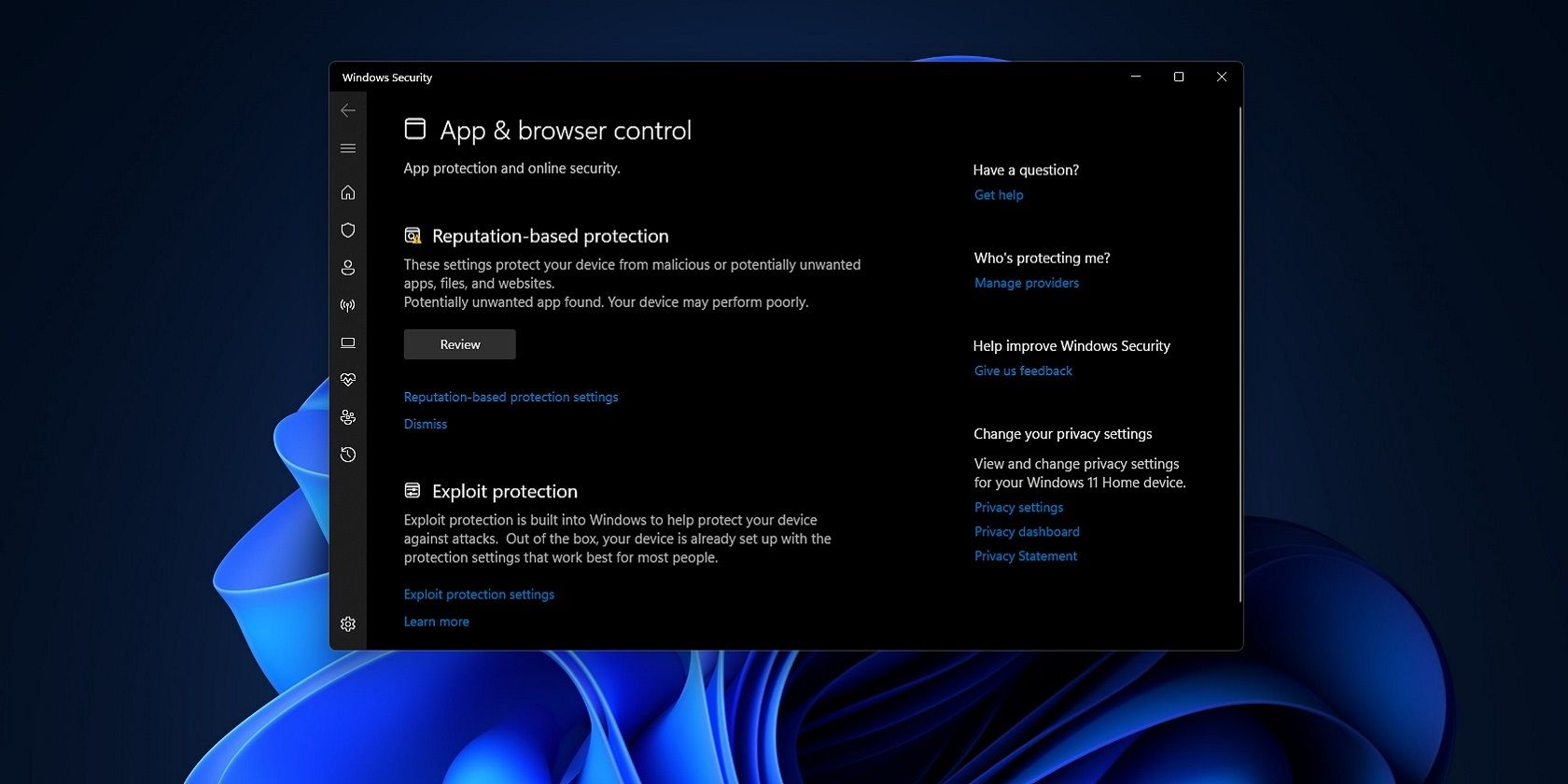Open Exploit protection settings link
This screenshot has height=784, width=1568.
pyautogui.click(x=479, y=595)
